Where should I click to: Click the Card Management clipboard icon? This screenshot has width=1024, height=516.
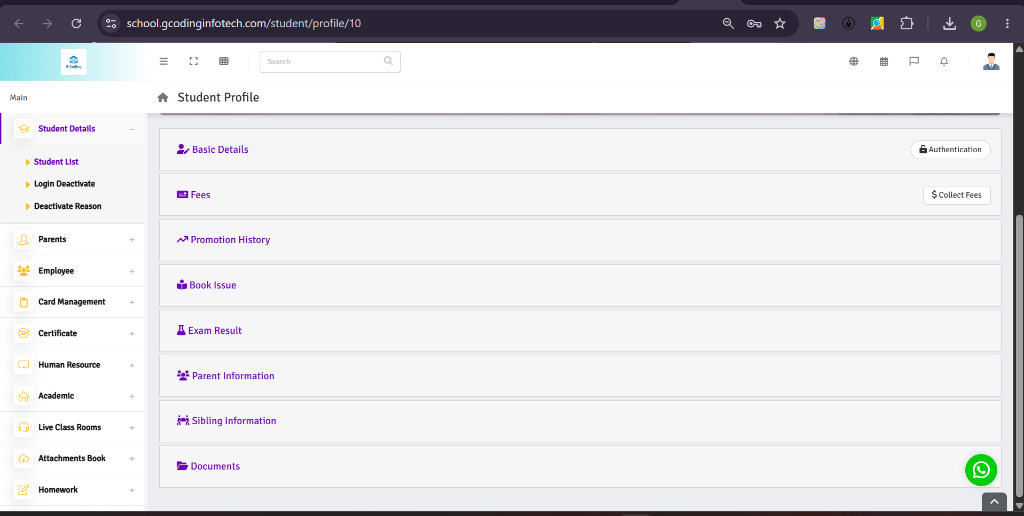click(24, 302)
